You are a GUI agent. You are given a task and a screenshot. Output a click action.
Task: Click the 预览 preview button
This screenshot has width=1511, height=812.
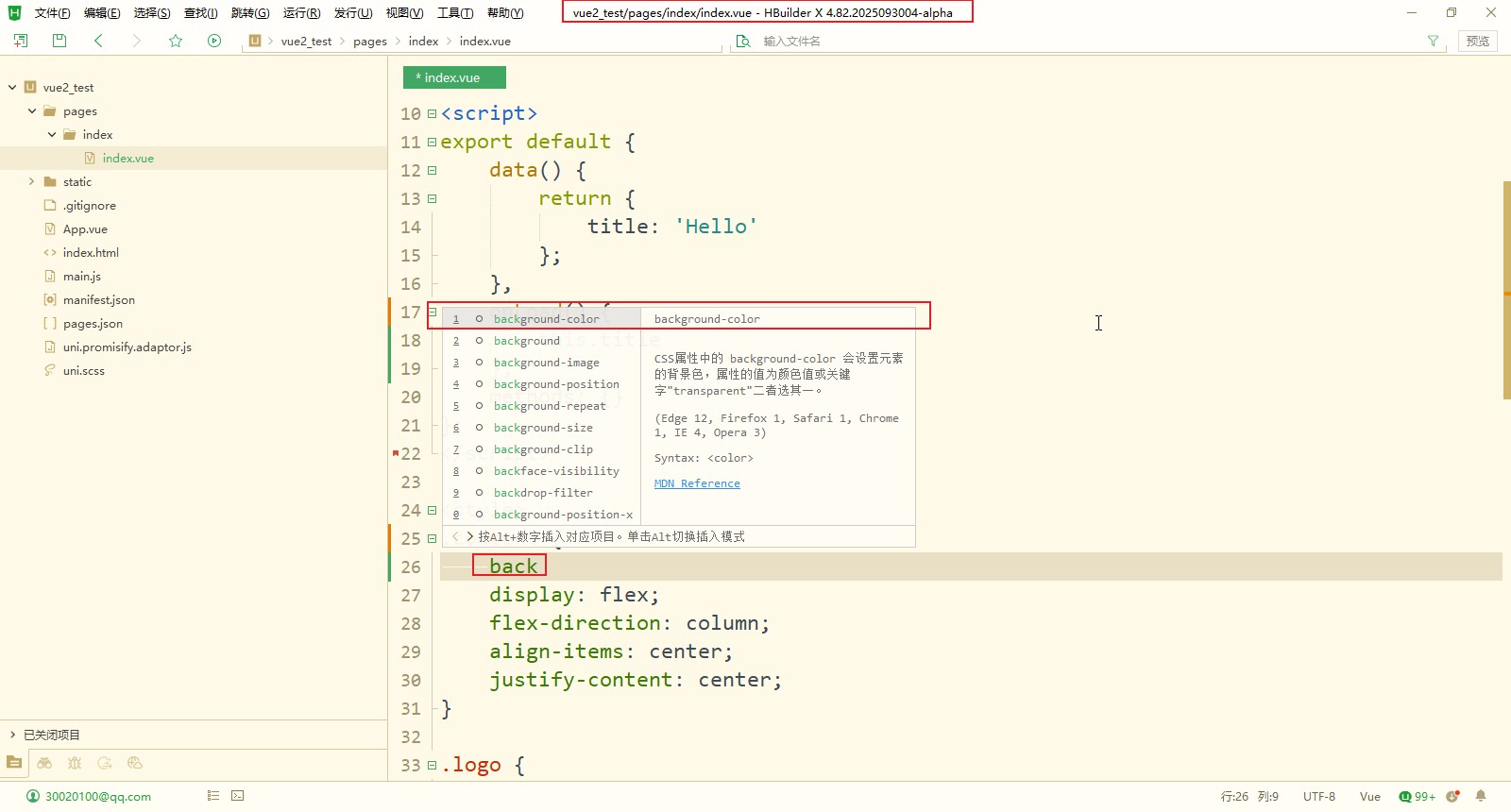[x=1477, y=41]
